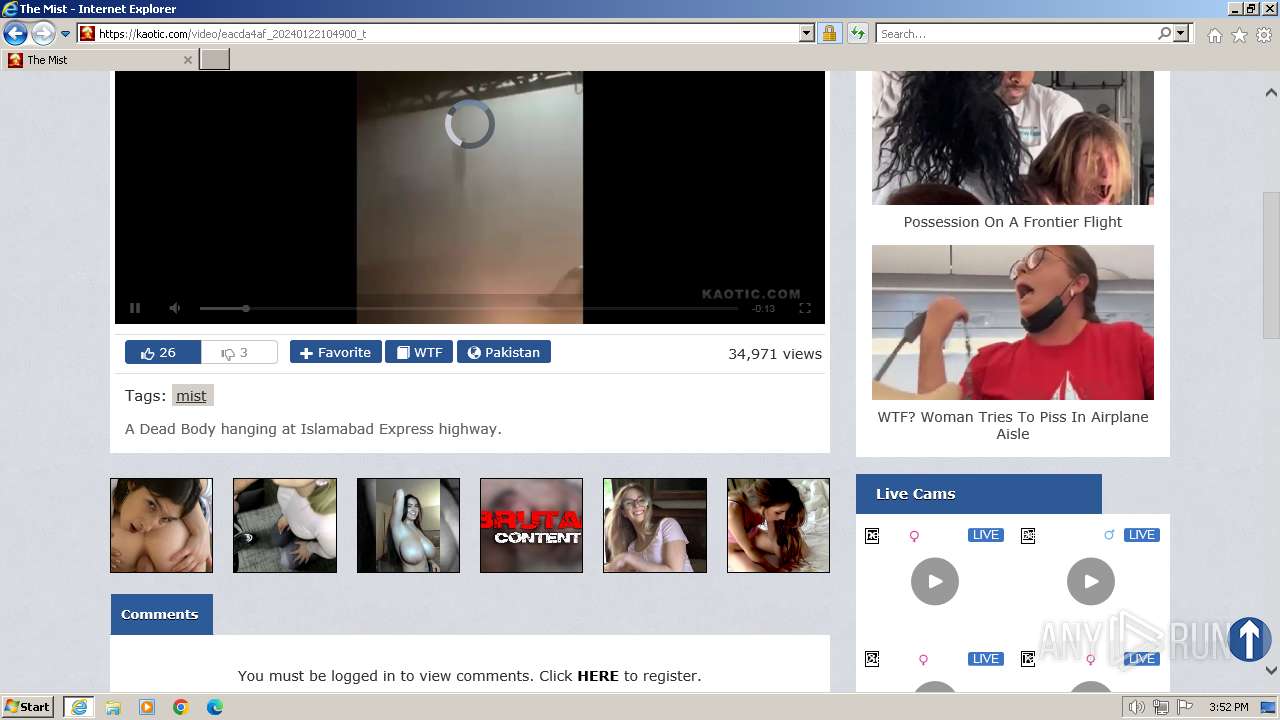Image resolution: width=1280 pixels, height=720 pixels.
Task: Add the video to favorites via Favorite button
Action: coord(335,352)
